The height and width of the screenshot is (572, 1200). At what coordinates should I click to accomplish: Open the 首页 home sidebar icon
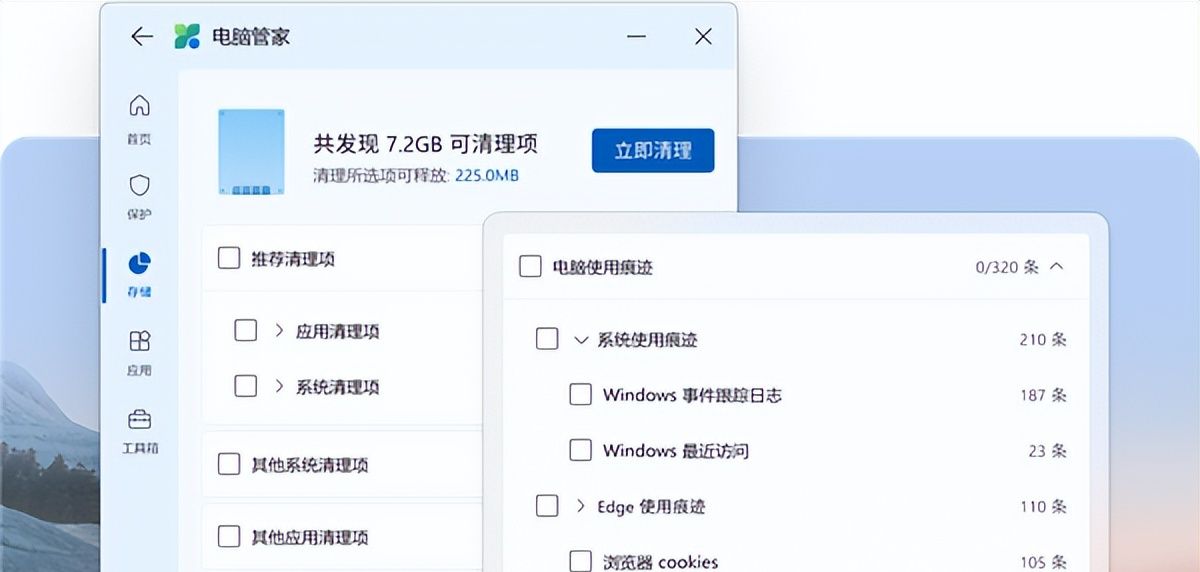pos(140,106)
